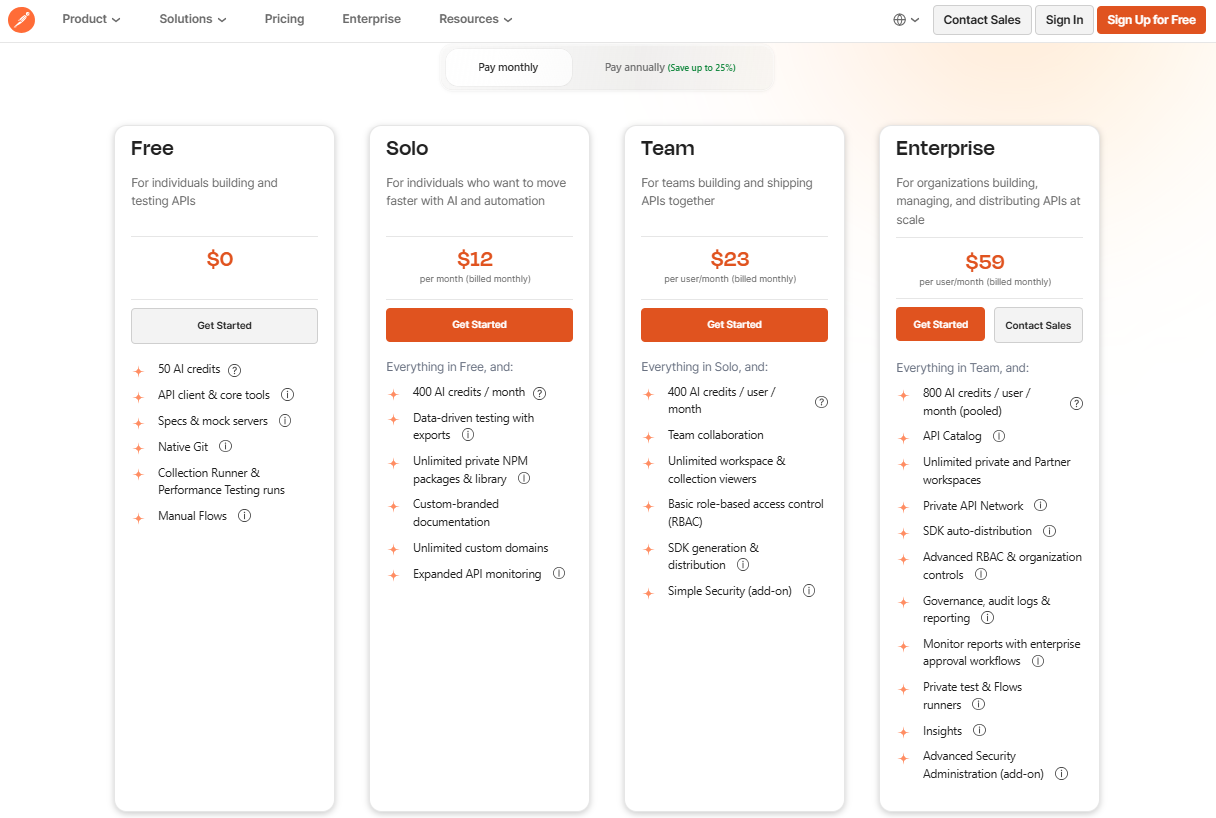Click info icon beside Private test & Flows runners
The height and width of the screenshot is (818, 1216).
pyautogui.click(x=978, y=705)
